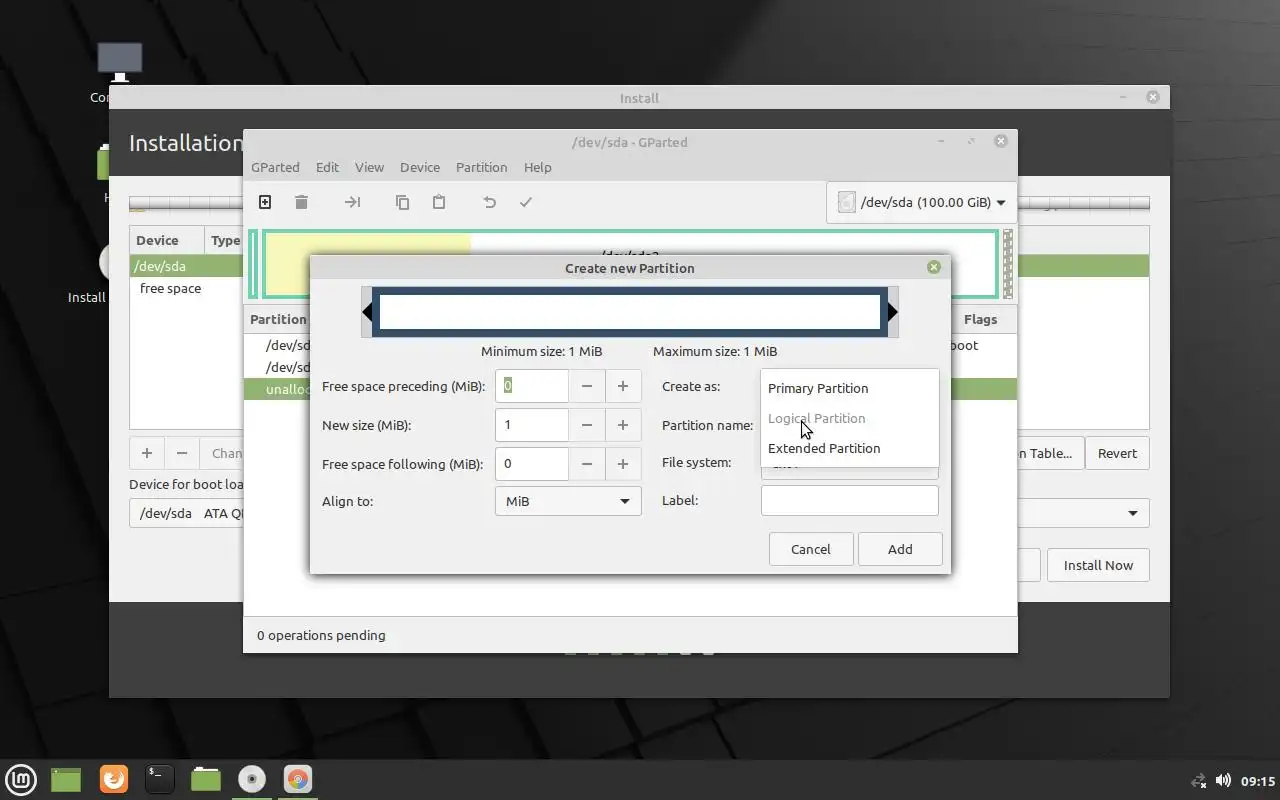
Task: Click the 0 operations pending status text
Action: pyautogui.click(x=321, y=635)
